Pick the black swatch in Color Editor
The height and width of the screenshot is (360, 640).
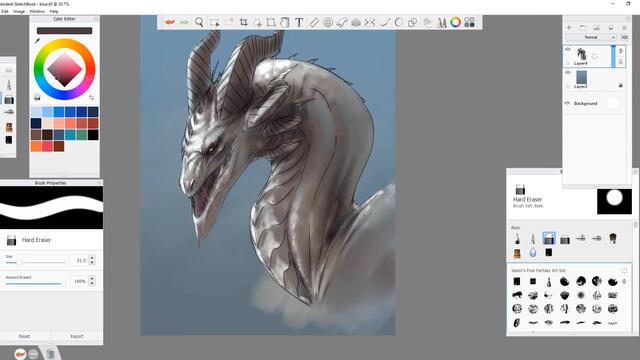(93, 135)
